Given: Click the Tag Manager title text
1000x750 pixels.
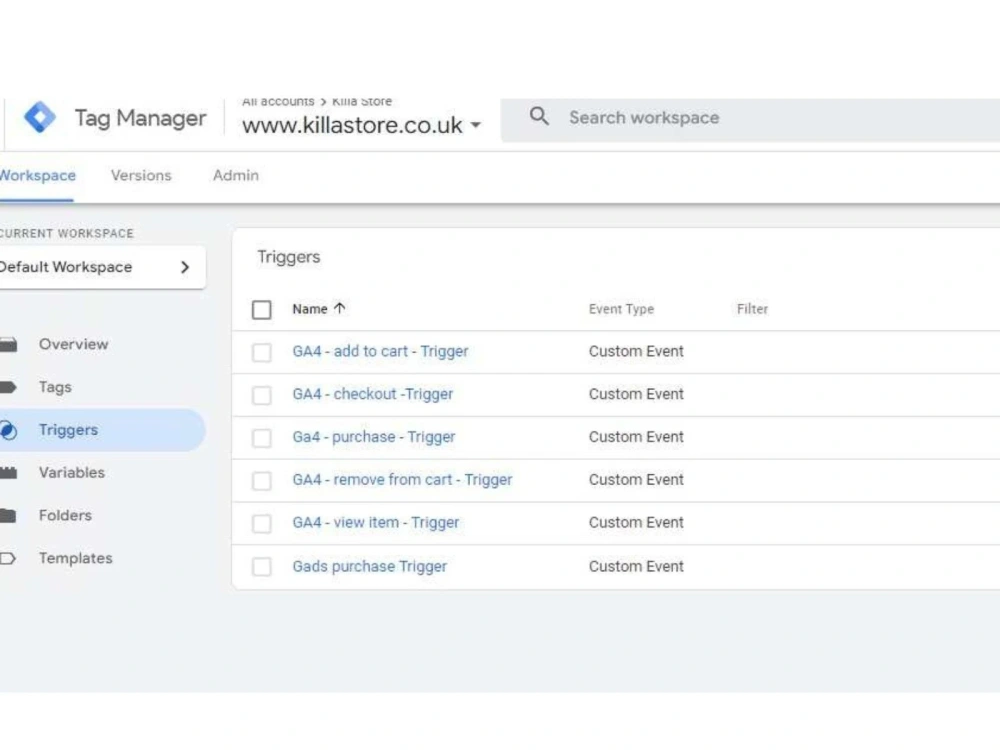Looking at the screenshot, I should (140, 118).
